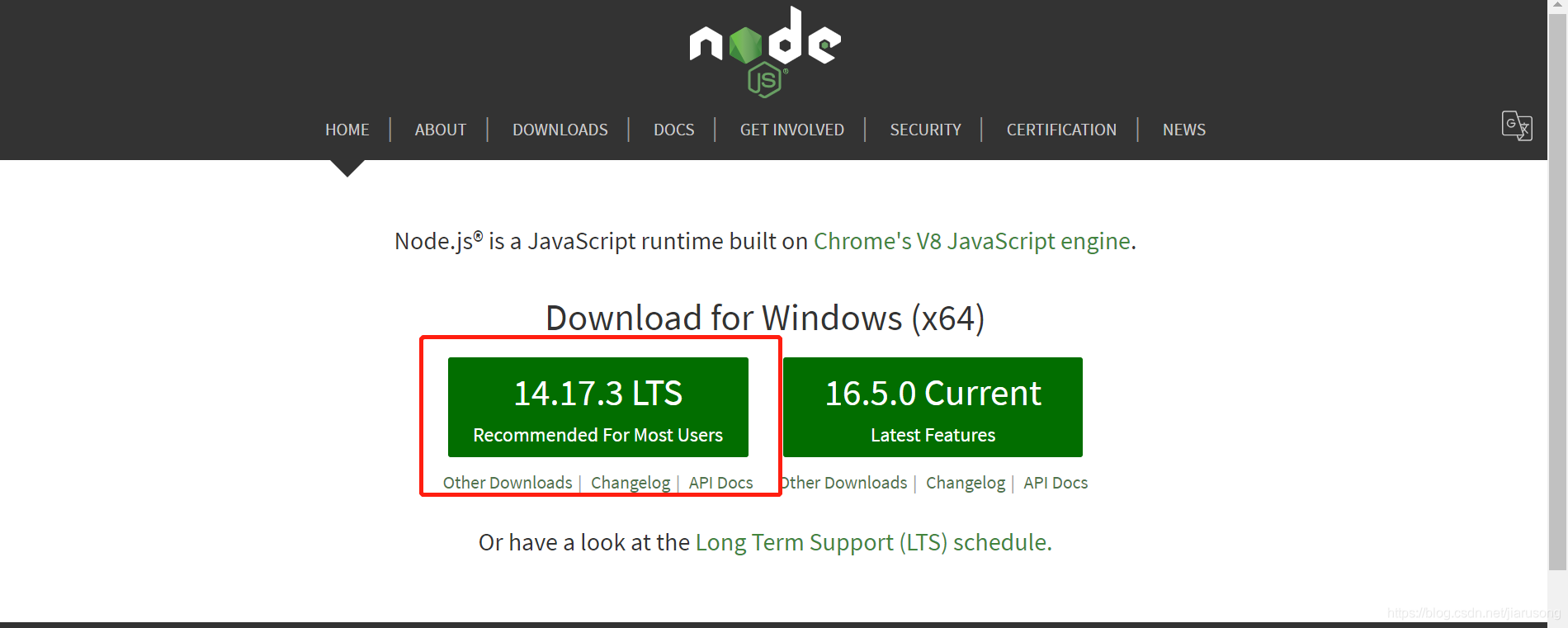The image size is (1568, 628).
Task: Follow Chrome's V8 JavaScript engine link
Action: (x=972, y=241)
